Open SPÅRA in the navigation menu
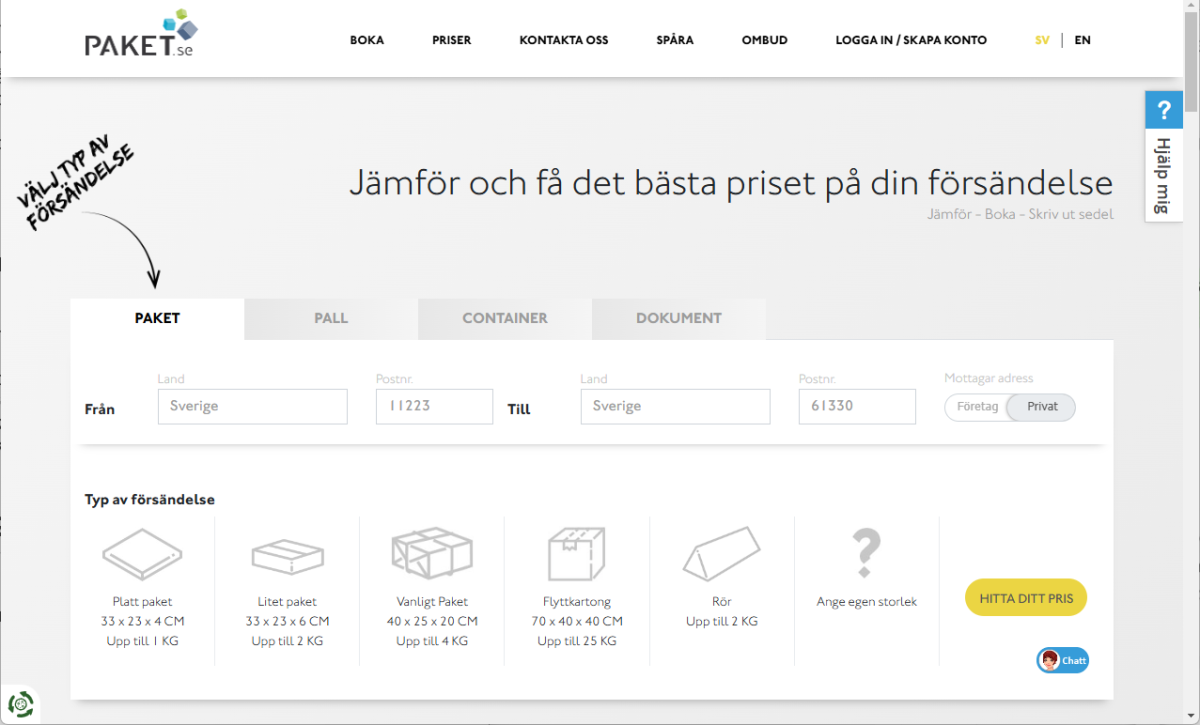 pyautogui.click(x=674, y=40)
